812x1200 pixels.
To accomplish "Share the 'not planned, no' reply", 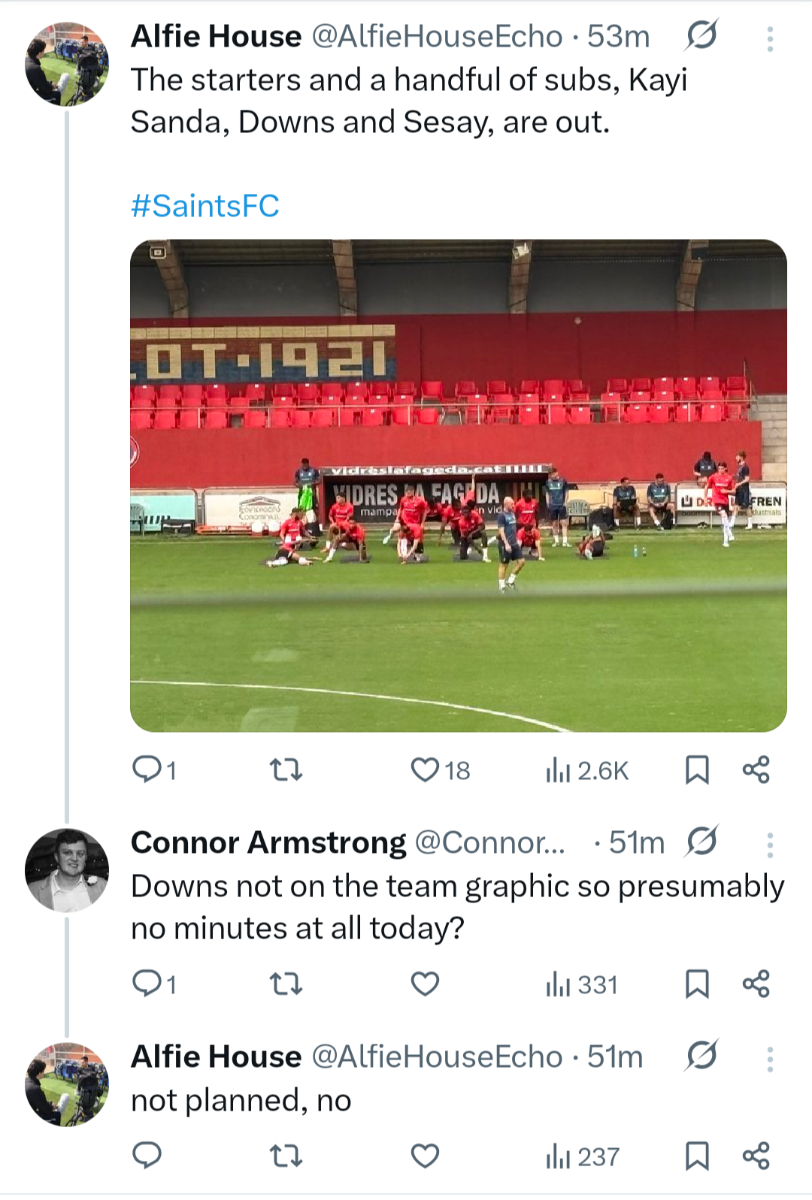I will [756, 1157].
